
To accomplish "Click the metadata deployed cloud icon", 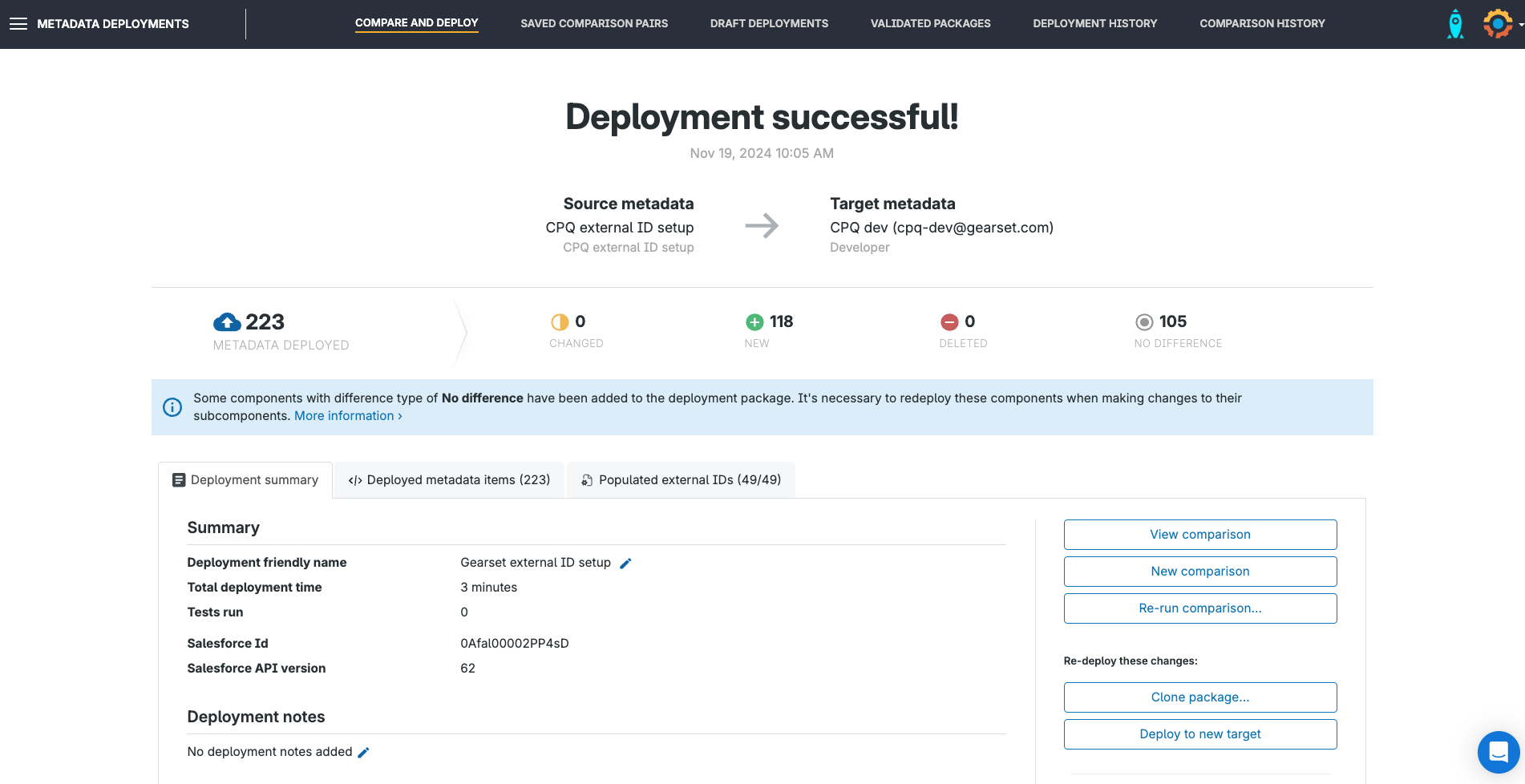I will click(x=227, y=322).
